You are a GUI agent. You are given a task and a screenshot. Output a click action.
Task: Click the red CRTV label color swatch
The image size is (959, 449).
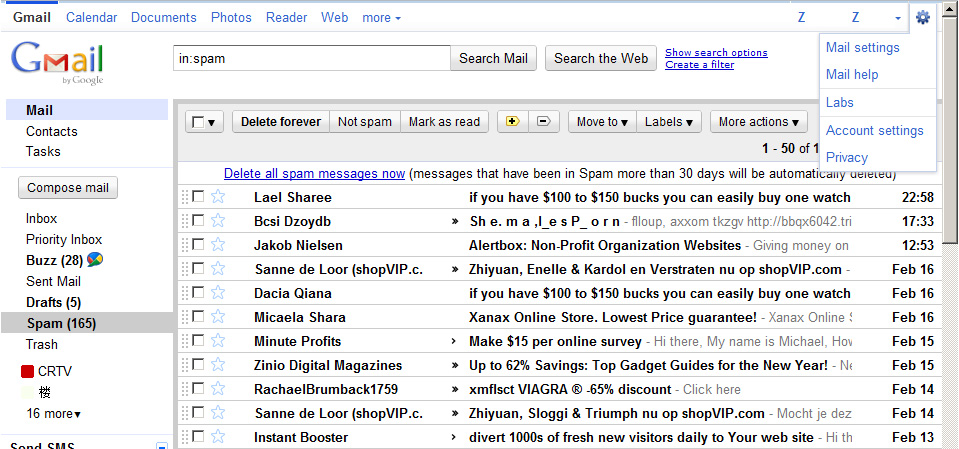[27, 371]
